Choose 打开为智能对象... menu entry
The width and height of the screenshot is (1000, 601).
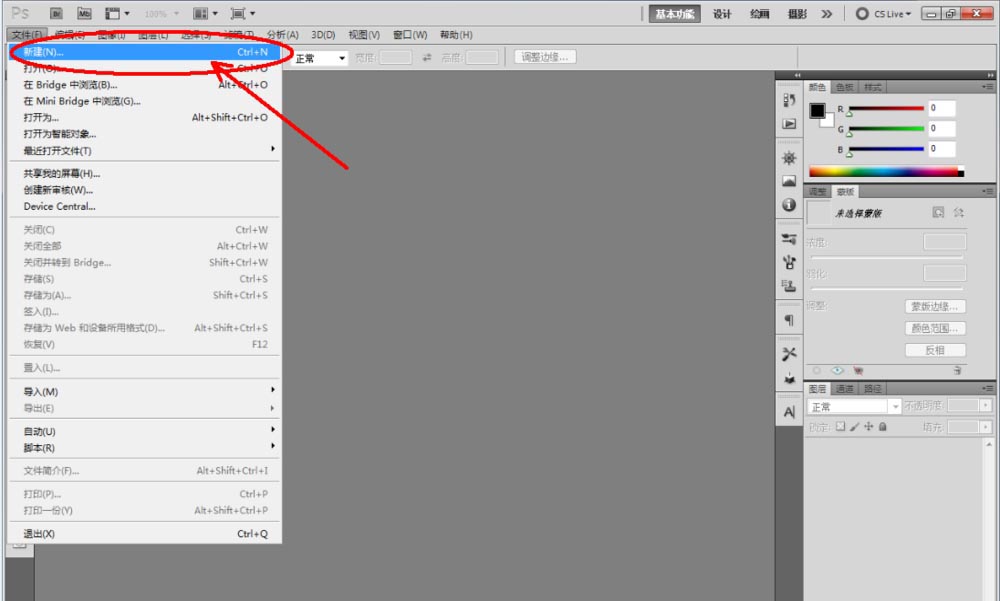(144, 134)
